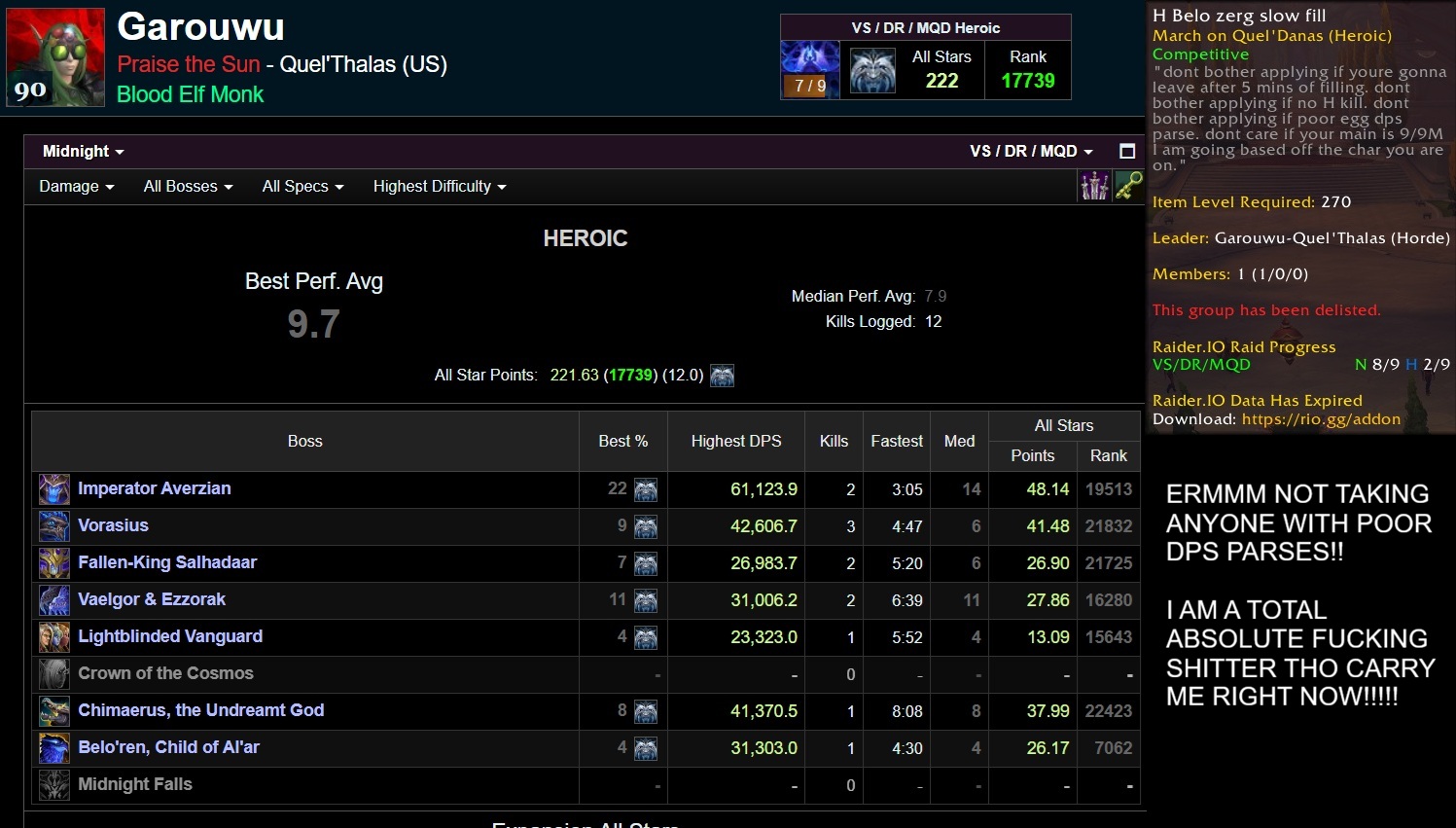The height and width of the screenshot is (828, 1456).
Task: Open the 31,006.2 DPS parse
Action: pos(764,600)
